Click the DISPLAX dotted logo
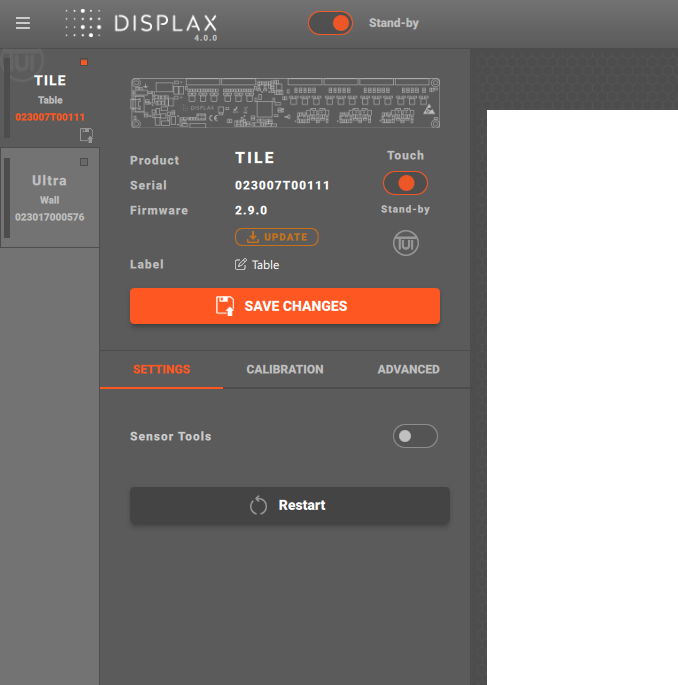This screenshot has width=678, height=685. click(83, 23)
